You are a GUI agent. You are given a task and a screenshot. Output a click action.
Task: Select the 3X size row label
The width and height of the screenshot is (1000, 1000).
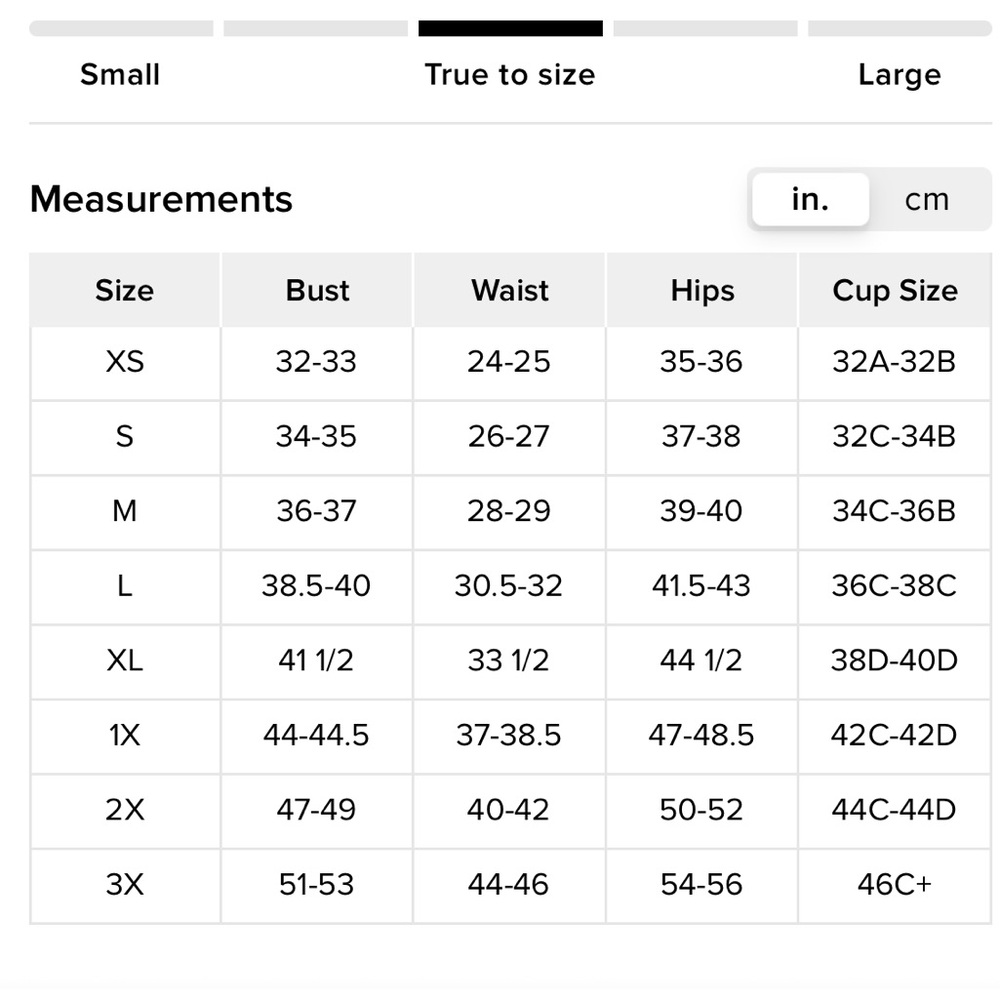124,885
